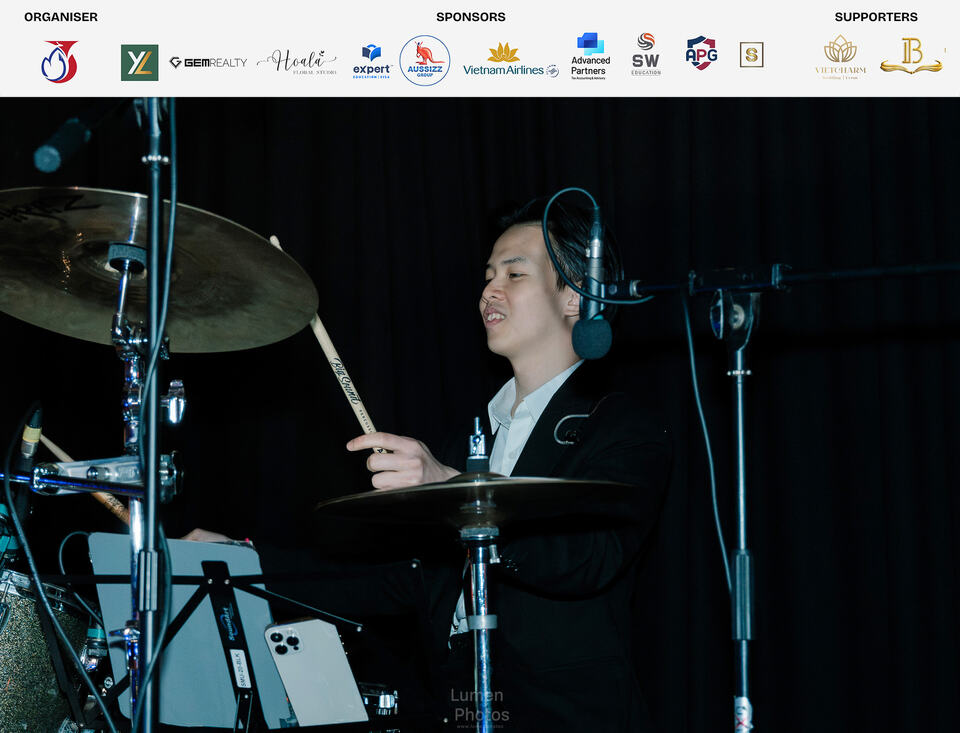Click the Hoala Floral Studio logo
This screenshot has height=733, width=960.
298,62
